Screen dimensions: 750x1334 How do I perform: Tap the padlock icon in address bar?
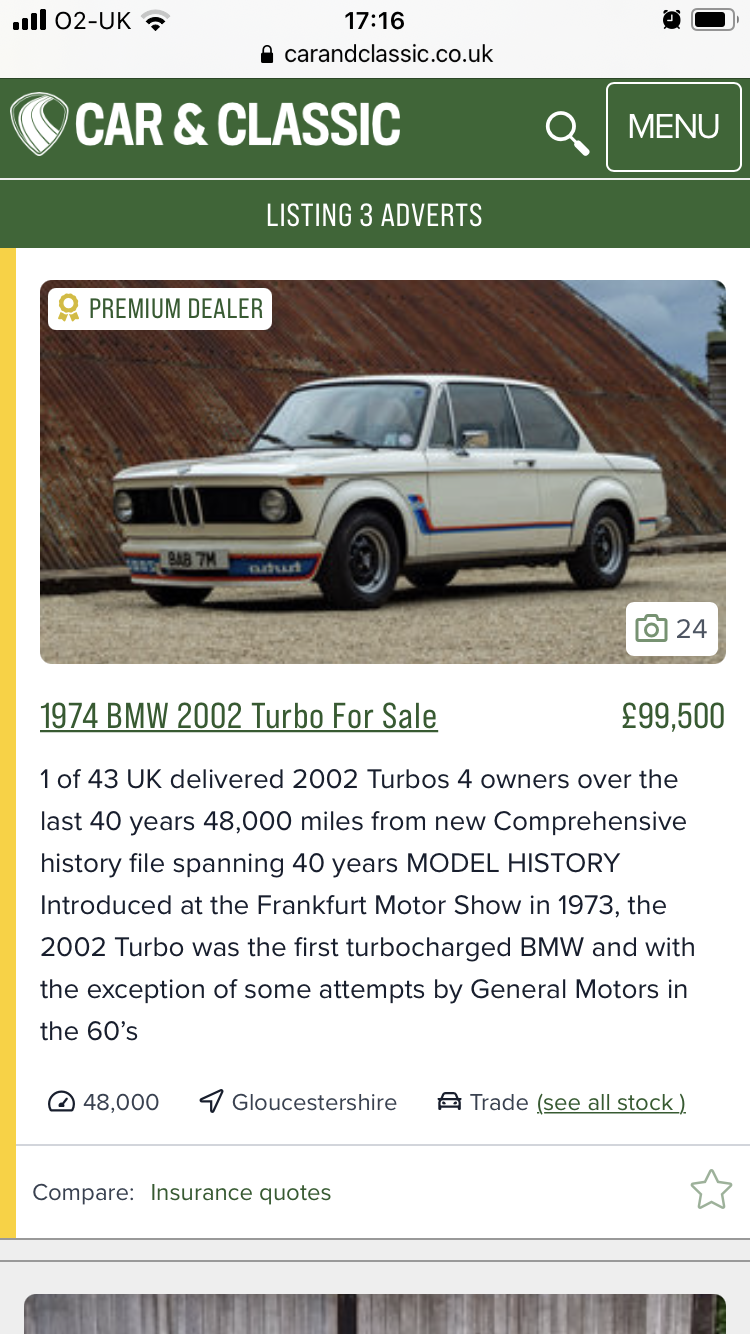(x=266, y=54)
